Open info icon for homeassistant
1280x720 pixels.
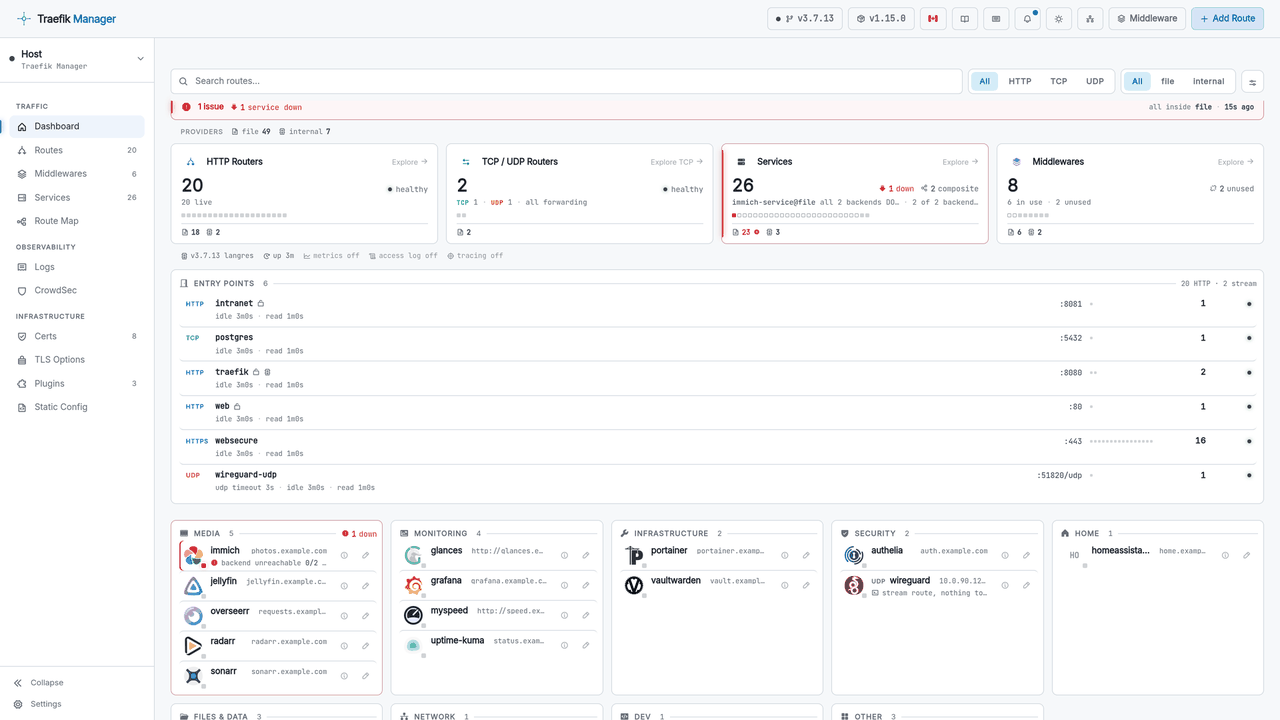tap(1225, 555)
